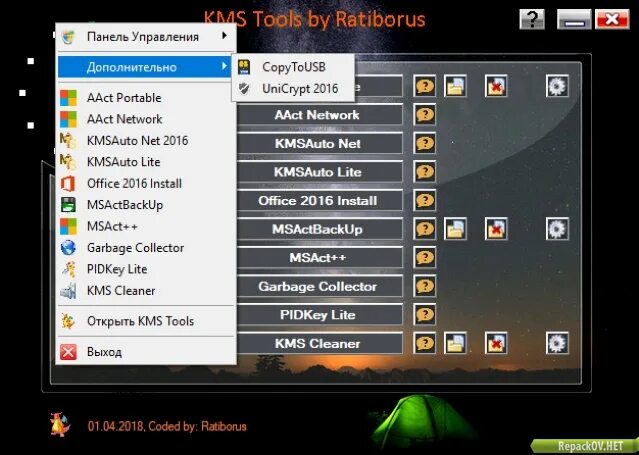Open the help bubble beside MSAct++

(425, 257)
